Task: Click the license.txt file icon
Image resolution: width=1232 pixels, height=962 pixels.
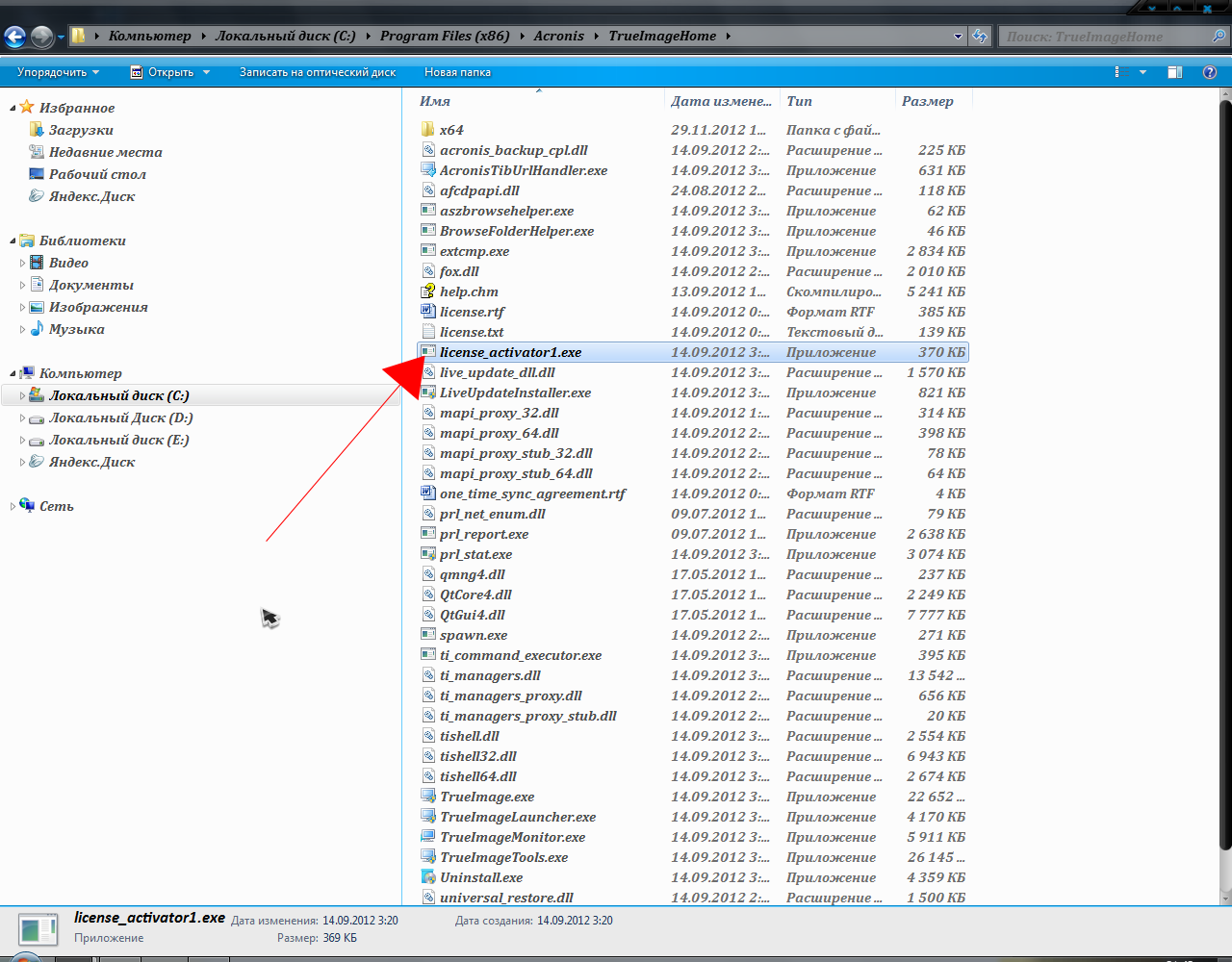Action: tap(428, 331)
